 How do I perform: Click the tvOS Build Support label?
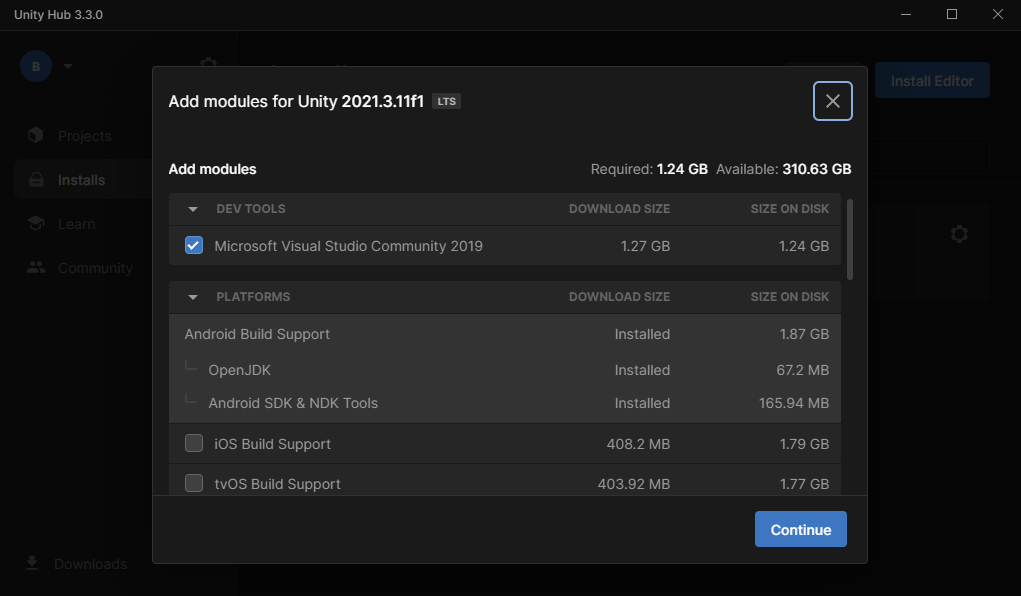(277, 484)
